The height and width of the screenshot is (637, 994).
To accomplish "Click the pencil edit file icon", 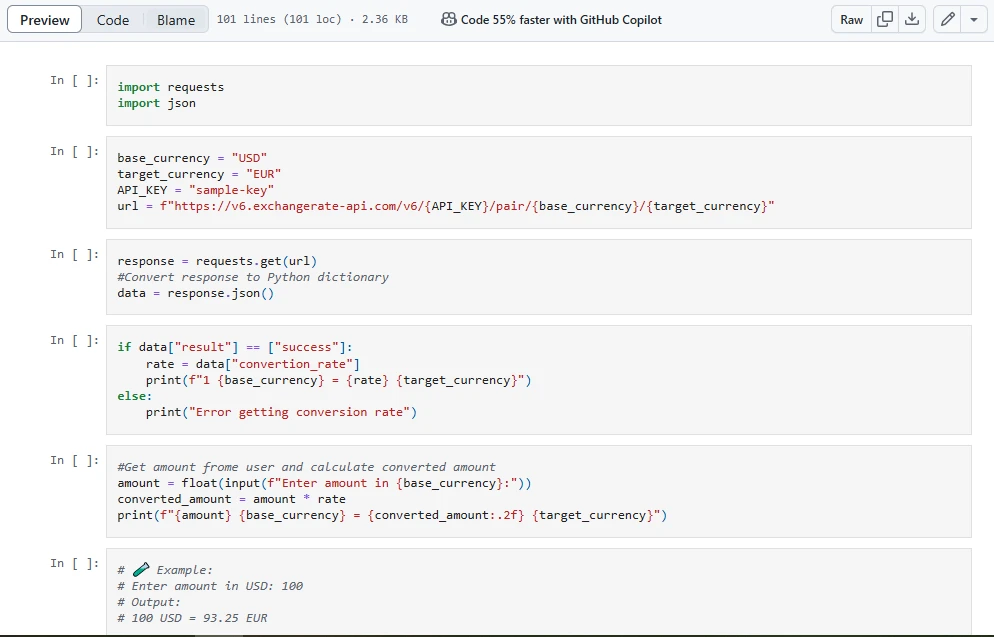I will click(x=947, y=20).
